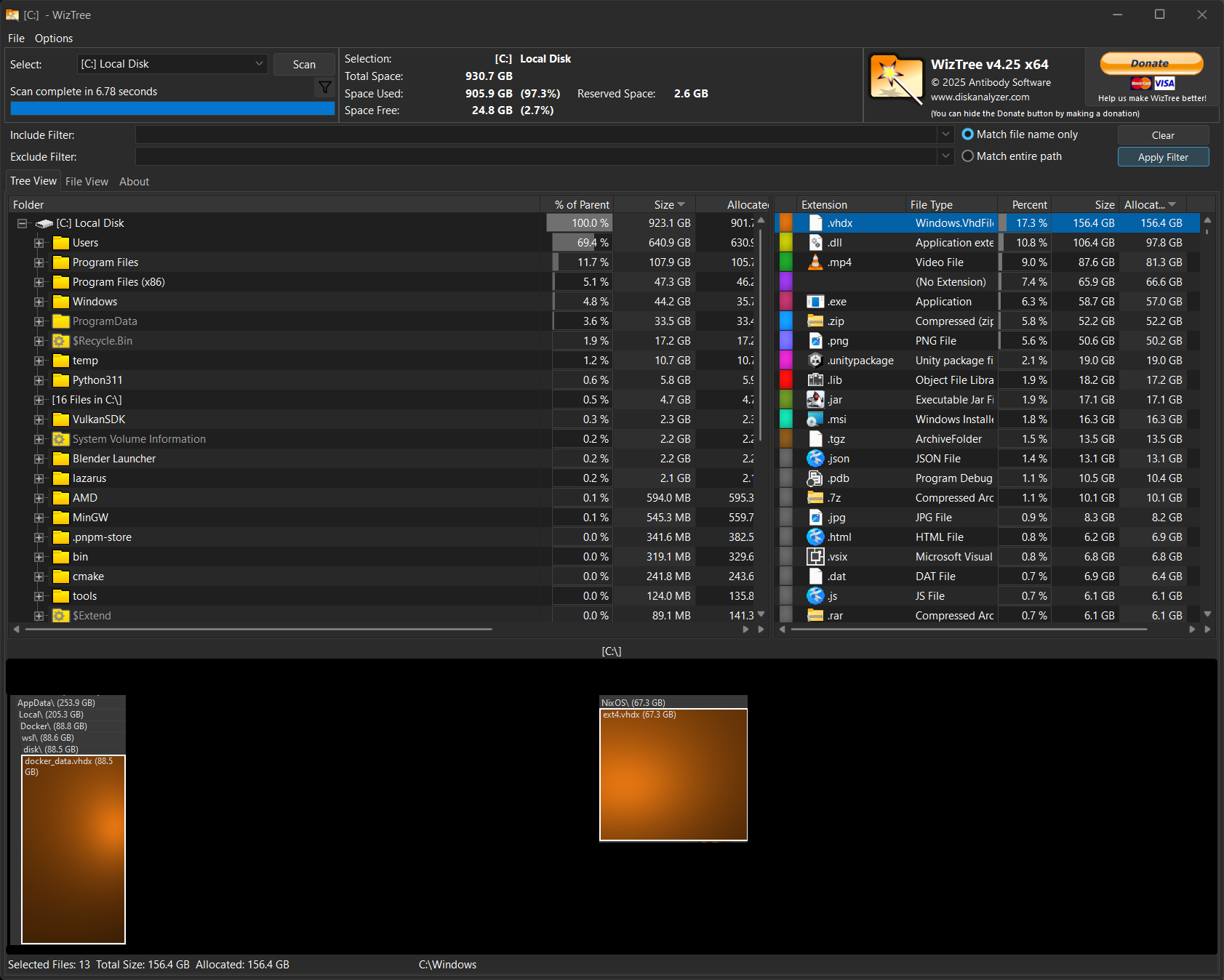Click the .lib file icon

click(815, 380)
